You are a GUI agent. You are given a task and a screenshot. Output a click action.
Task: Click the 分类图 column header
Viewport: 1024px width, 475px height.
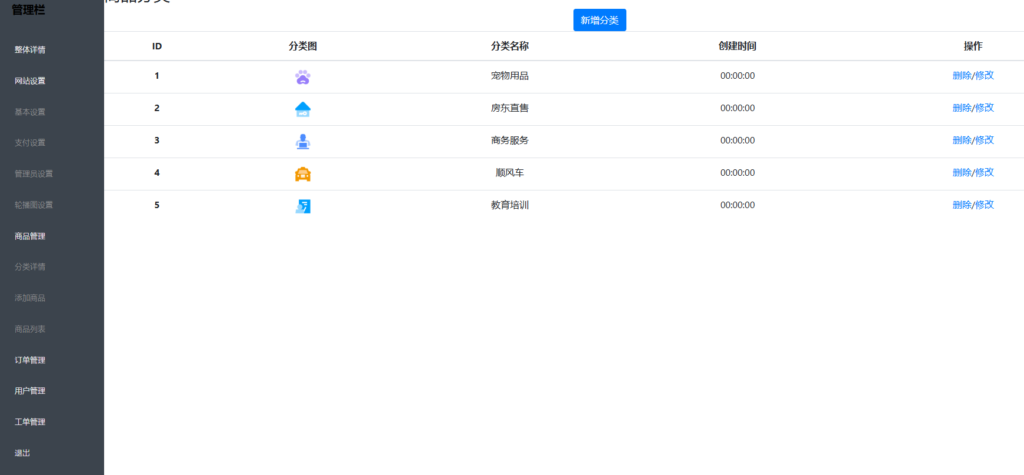point(303,46)
